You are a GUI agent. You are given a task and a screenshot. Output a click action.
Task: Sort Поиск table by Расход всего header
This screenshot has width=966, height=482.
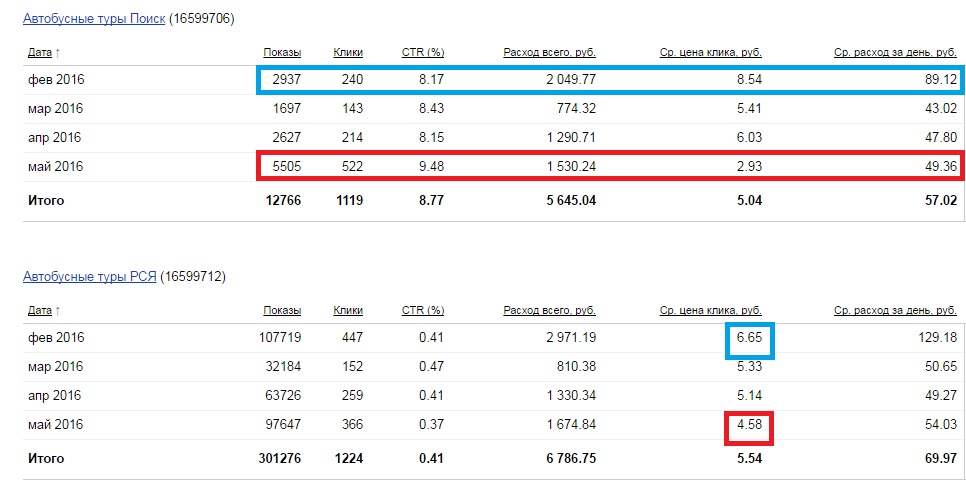[547, 52]
